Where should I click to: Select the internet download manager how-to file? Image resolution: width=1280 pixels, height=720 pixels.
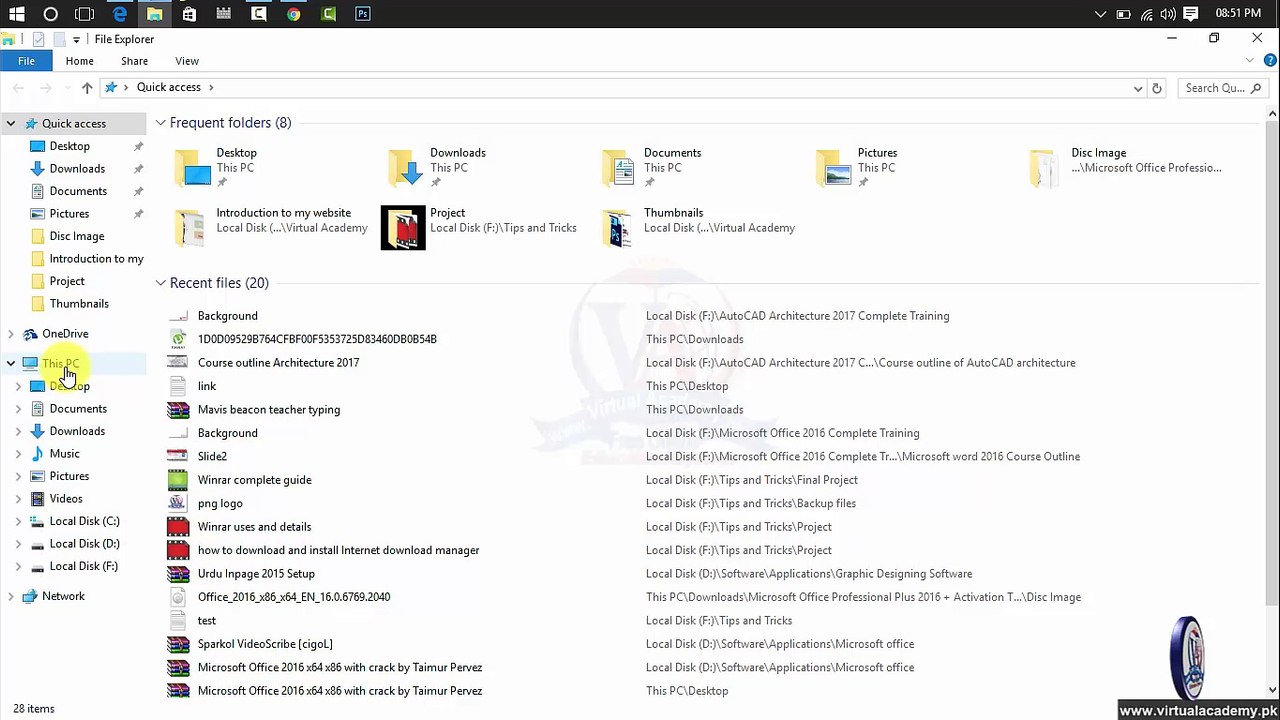coord(338,551)
